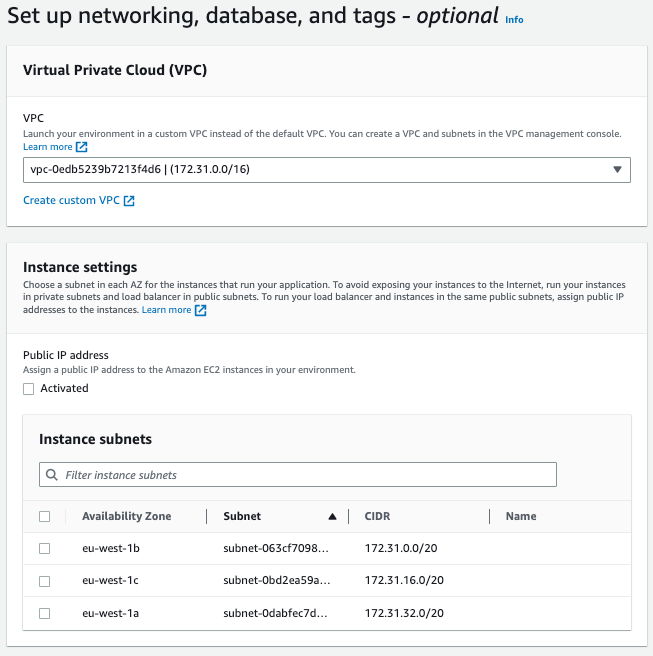Viewport: 653px width, 656px height.
Task: Enable the Public IP address Activated checkbox
Action: pyautogui.click(x=29, y=389)
